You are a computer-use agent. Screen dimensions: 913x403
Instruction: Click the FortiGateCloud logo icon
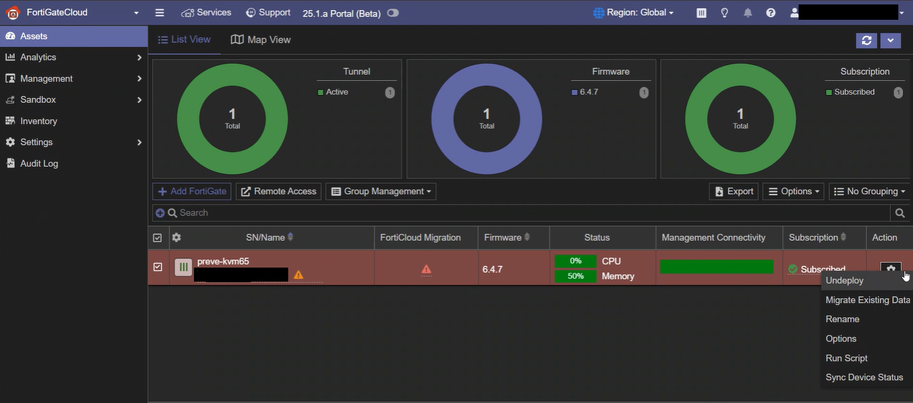pos(12,12)
